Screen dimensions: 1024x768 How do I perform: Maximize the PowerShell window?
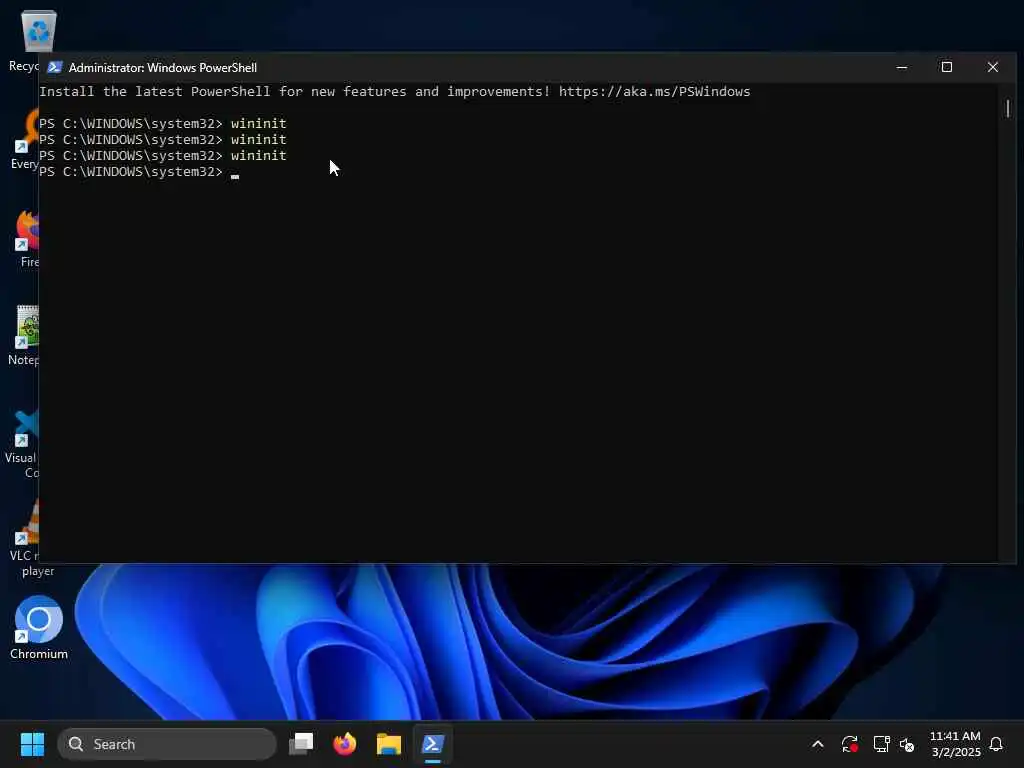[946, 67]
